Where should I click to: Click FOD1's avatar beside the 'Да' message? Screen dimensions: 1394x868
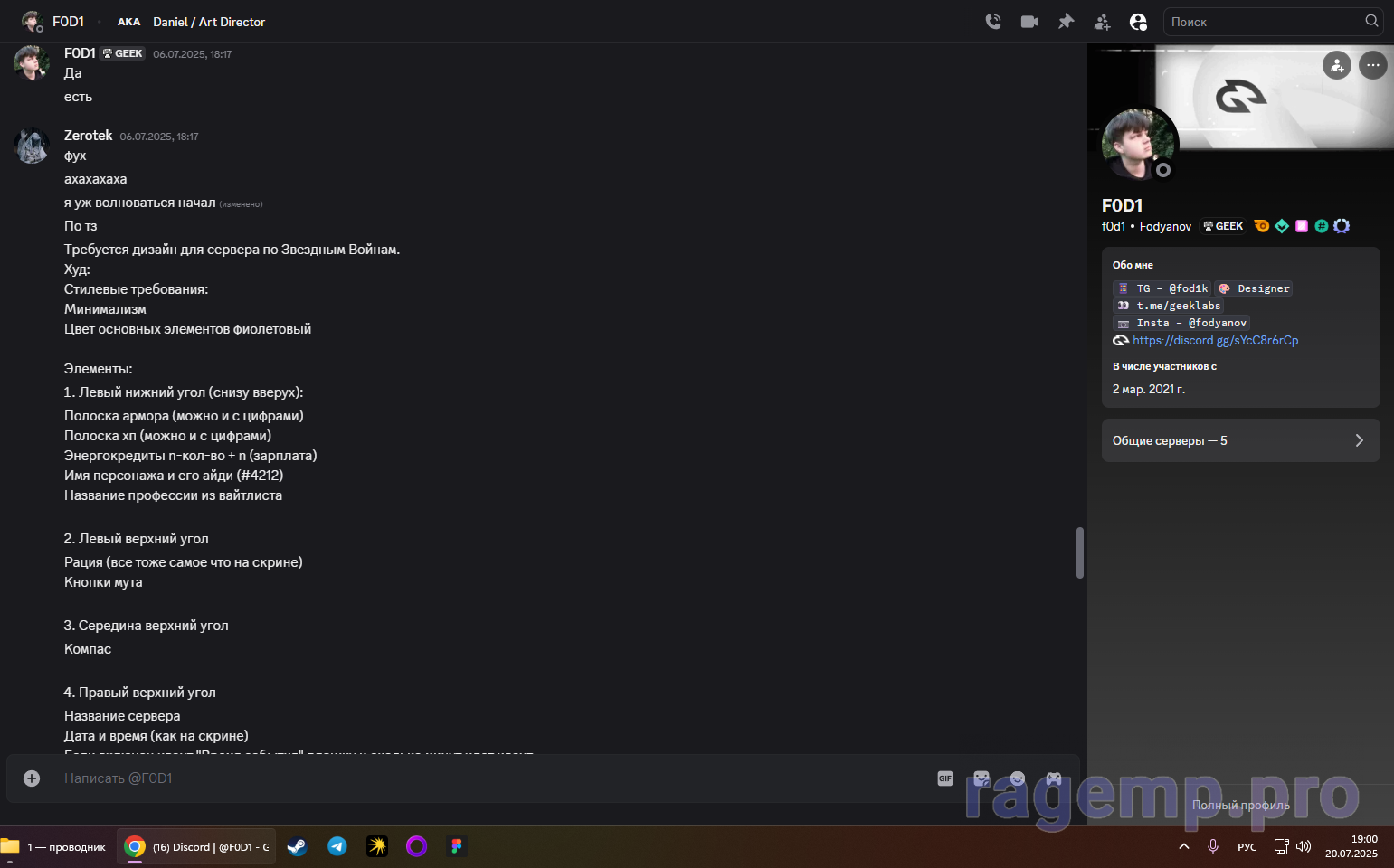point(32,63)
